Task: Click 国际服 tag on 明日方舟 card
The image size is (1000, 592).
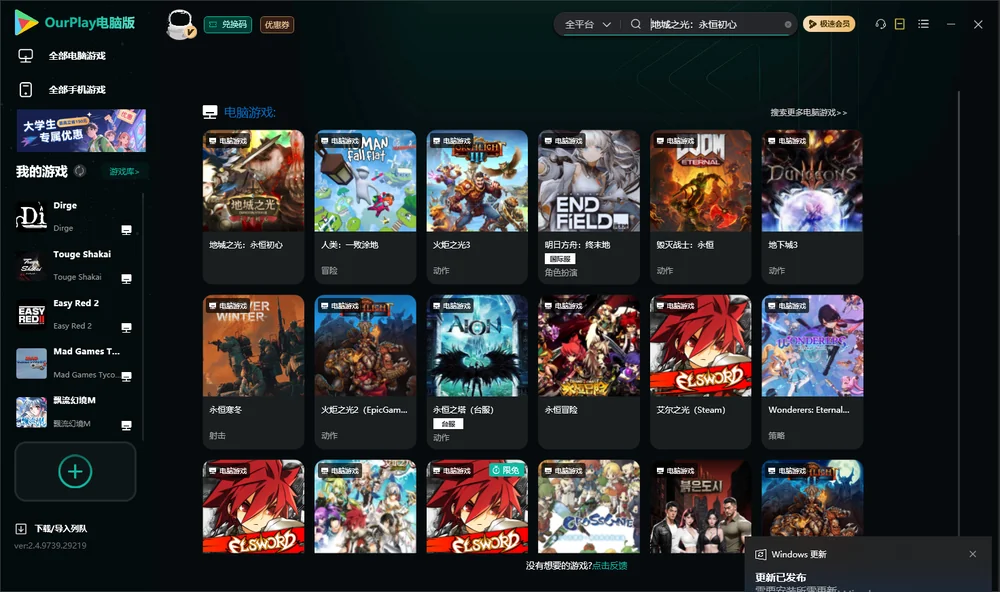Action: point(560,258)
